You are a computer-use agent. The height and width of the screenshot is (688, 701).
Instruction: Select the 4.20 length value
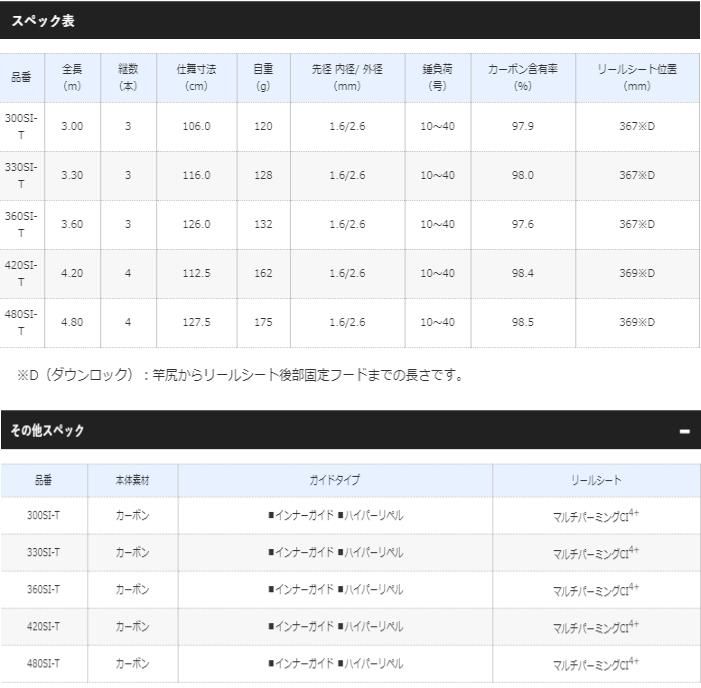(72, 273)
